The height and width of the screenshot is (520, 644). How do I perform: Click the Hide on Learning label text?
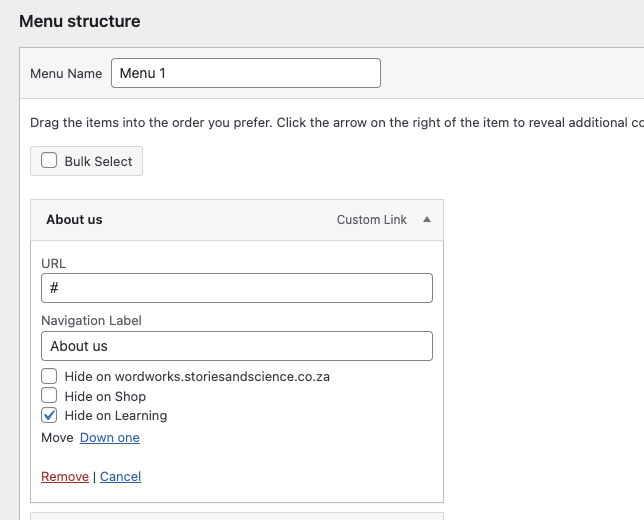[115, 415]
